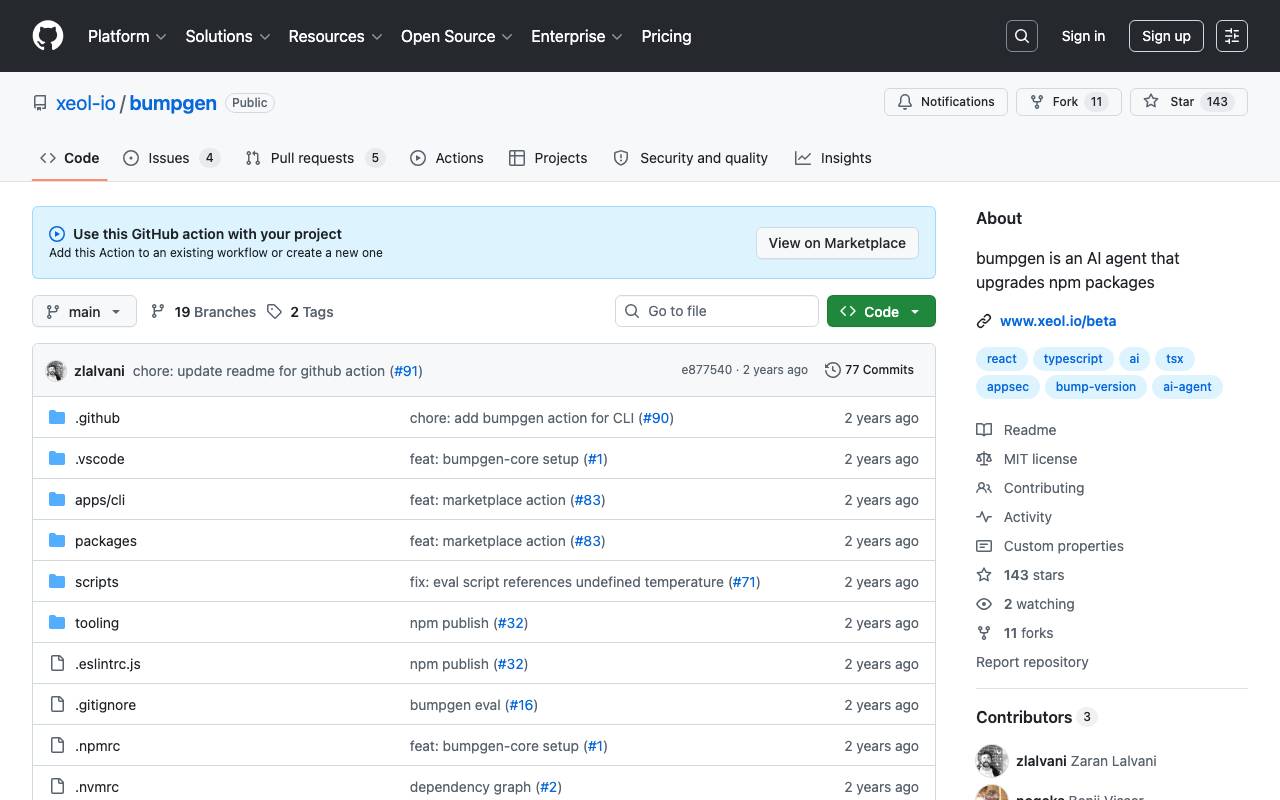The height and width of the screenshot is (800, 1280).
Task: Click the pulse icon beside Activity
Action: coord(984,517)
